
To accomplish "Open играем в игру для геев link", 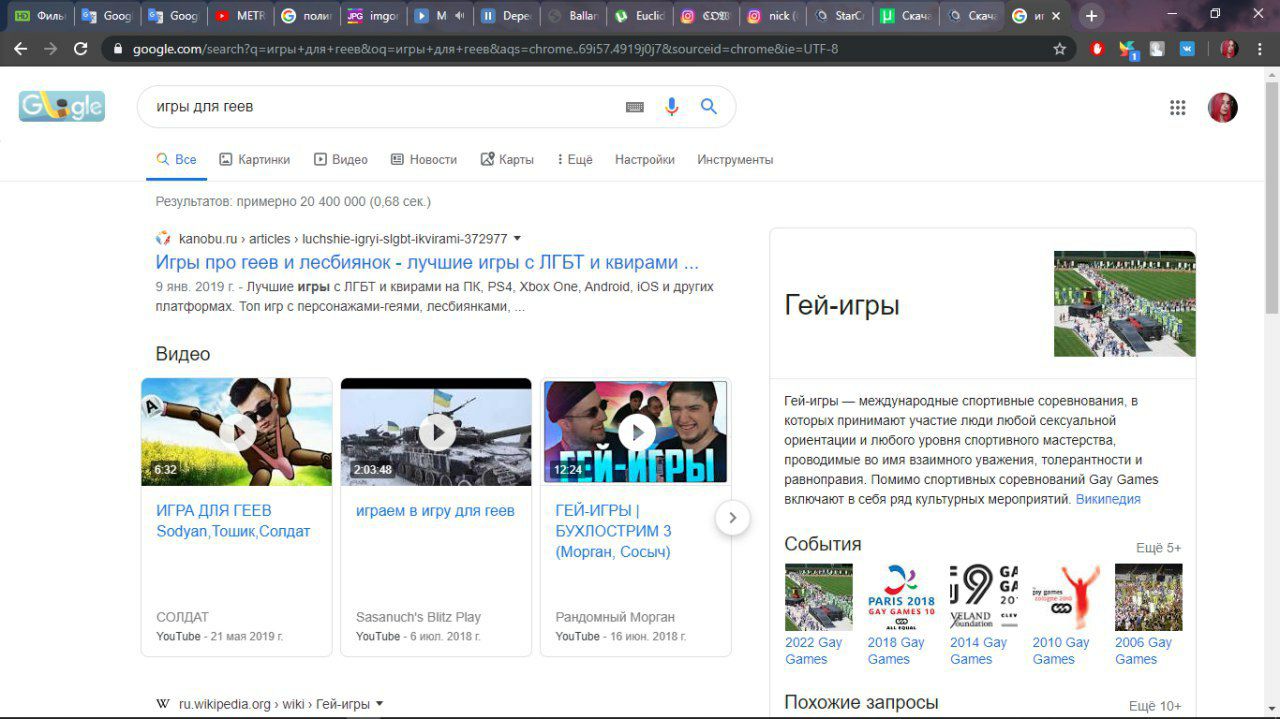I will click(x=435, y=511).
